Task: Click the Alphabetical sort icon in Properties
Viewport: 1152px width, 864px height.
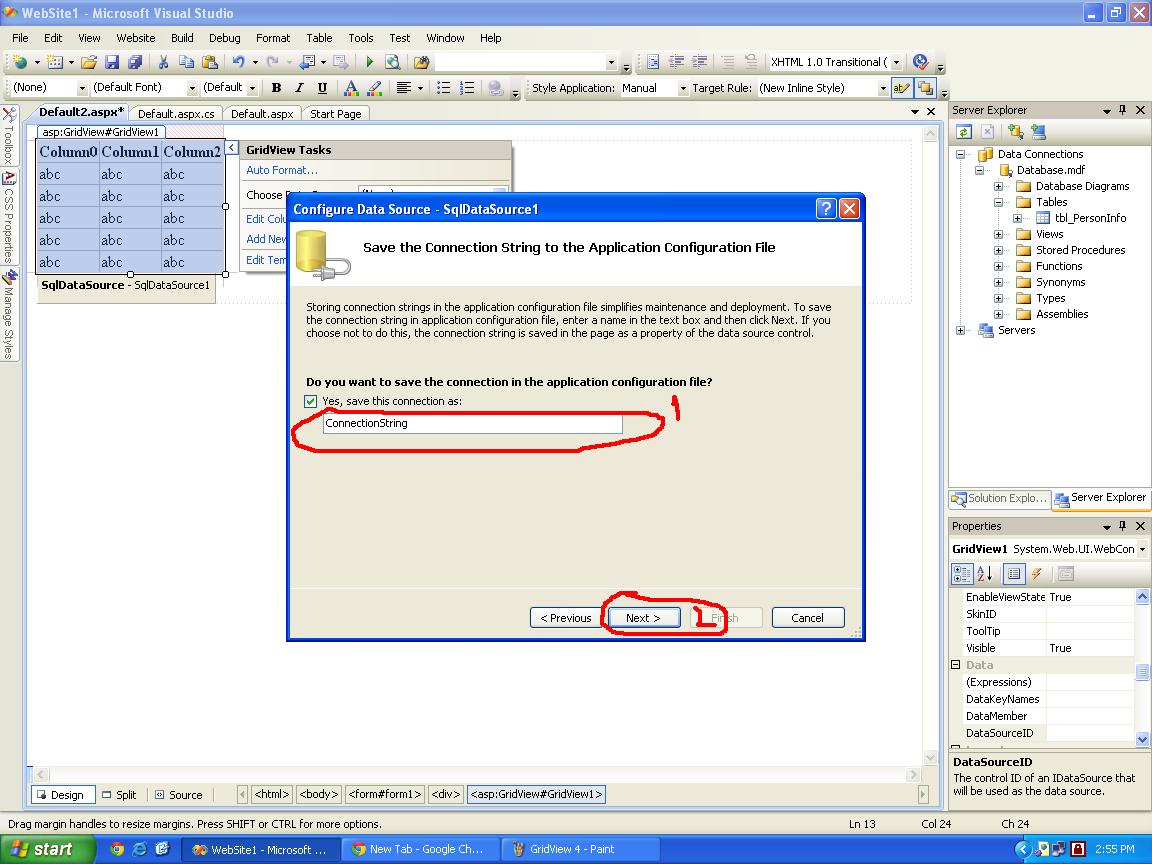Action: click(x=984, y=574)
